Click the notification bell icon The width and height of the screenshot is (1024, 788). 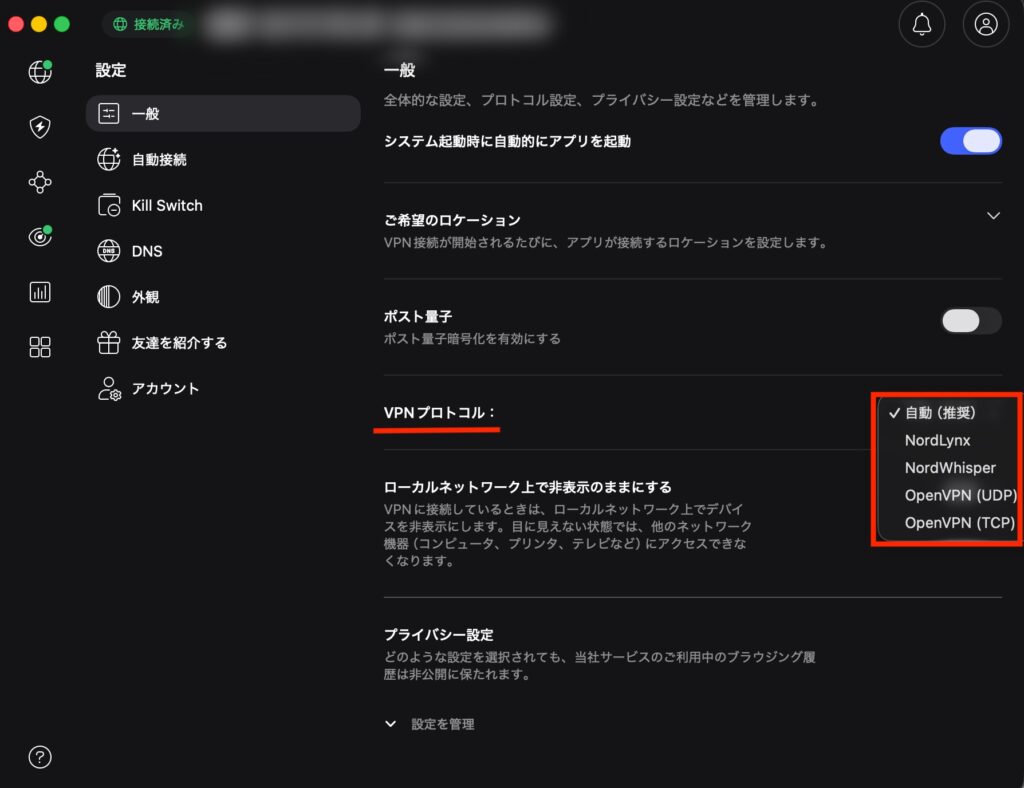(921, 24)
